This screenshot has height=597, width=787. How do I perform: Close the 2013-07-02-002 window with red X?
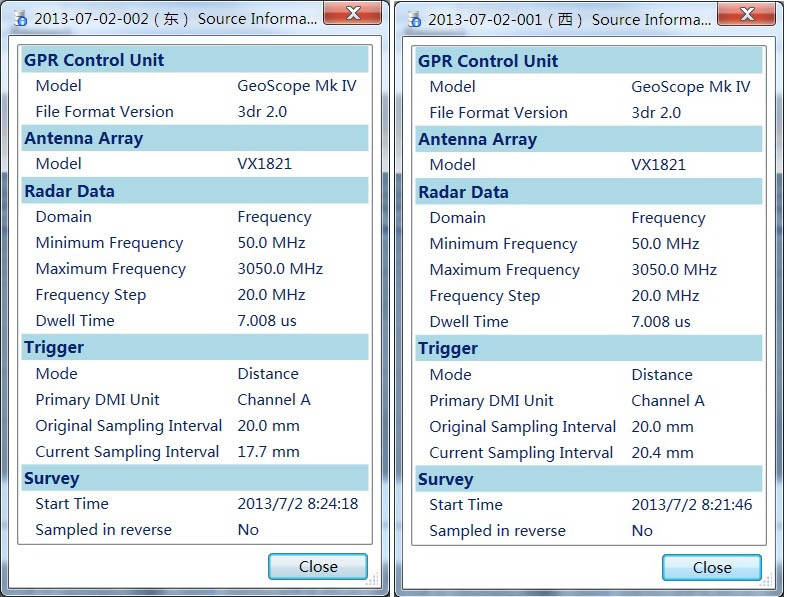[353, 14]
